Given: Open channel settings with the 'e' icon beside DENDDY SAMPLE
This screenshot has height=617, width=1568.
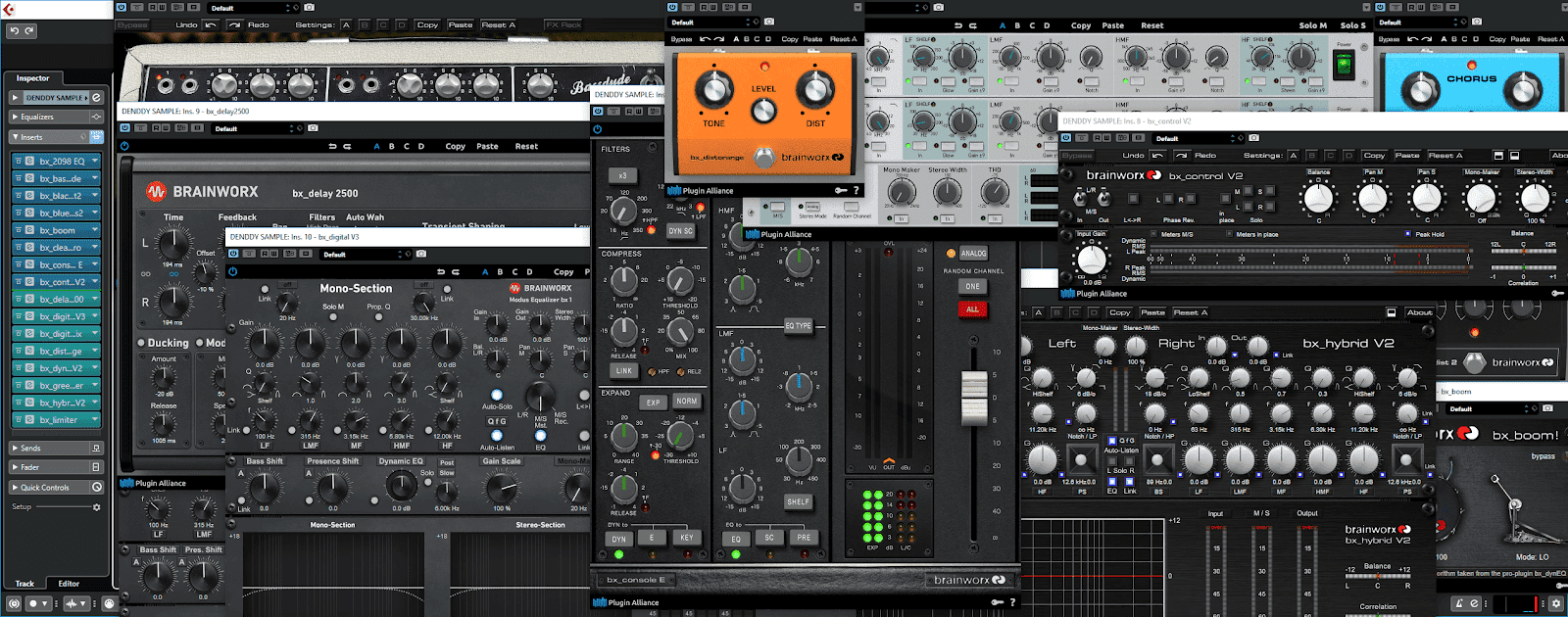Looking at the screenshot, I should coord(96,98).
